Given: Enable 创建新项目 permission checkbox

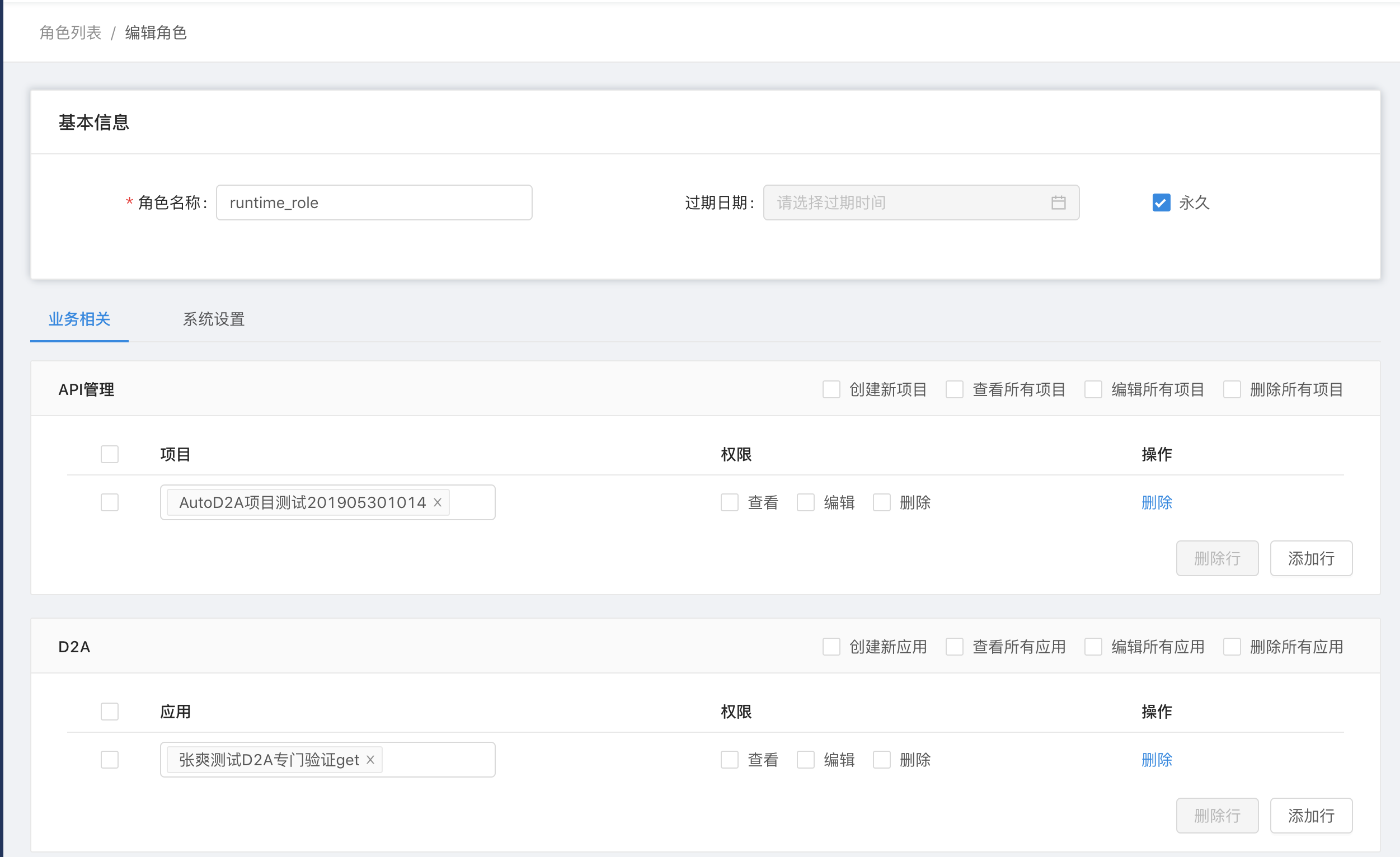Looking at the screenshot, I should coord(831,389).
